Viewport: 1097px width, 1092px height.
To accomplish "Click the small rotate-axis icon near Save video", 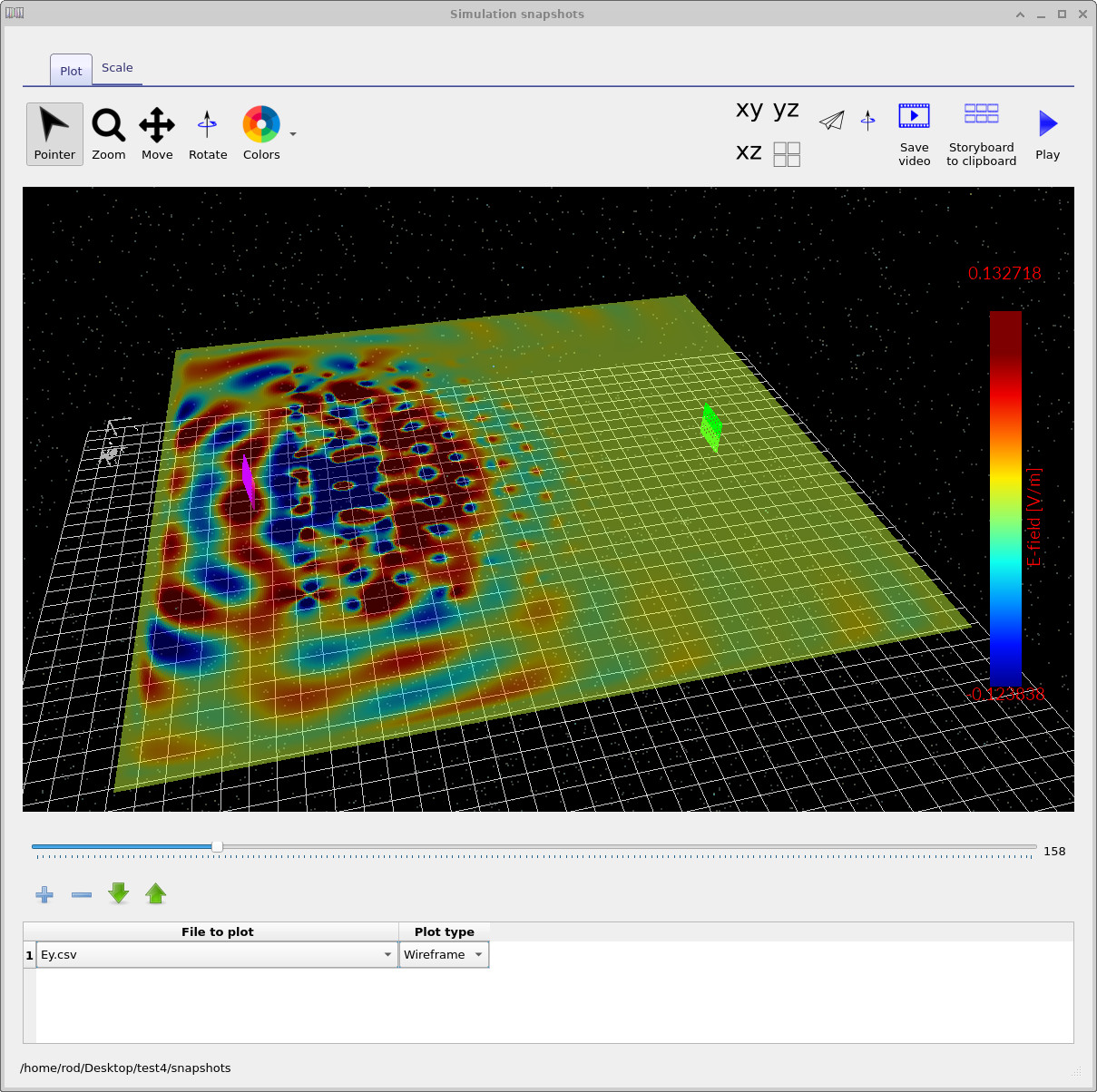I will (868, 120).
